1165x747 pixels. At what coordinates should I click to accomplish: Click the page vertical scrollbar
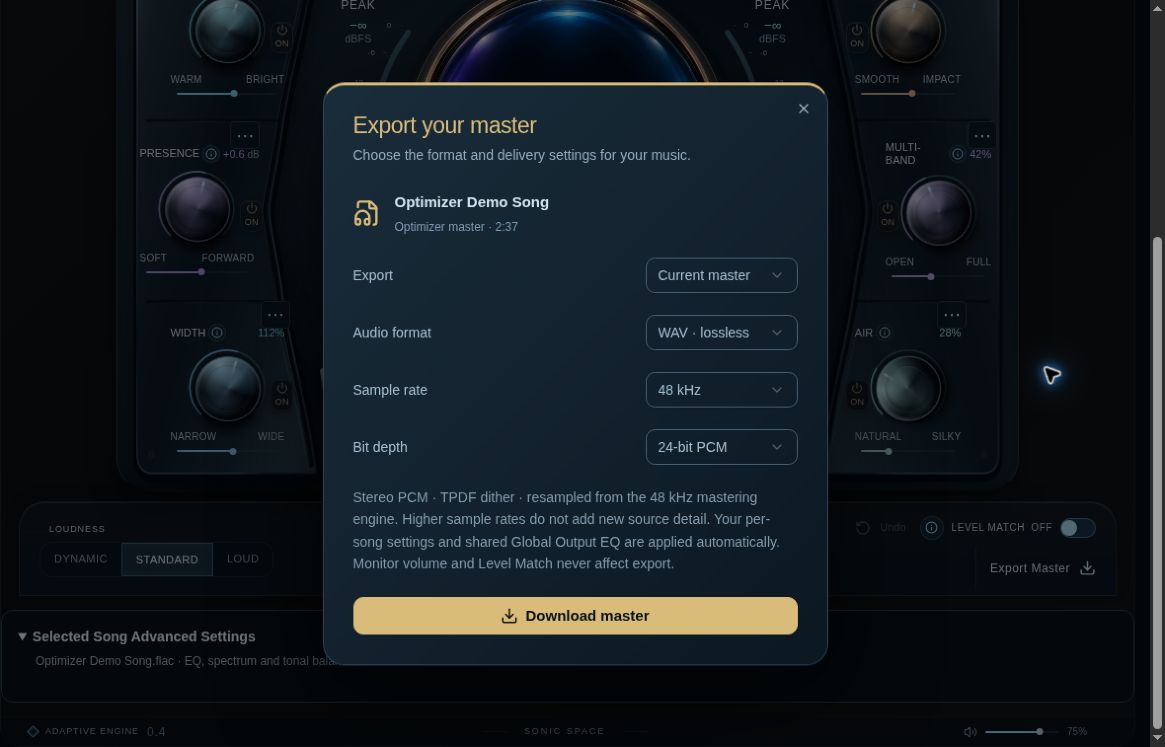click(x=1157, y=482)
